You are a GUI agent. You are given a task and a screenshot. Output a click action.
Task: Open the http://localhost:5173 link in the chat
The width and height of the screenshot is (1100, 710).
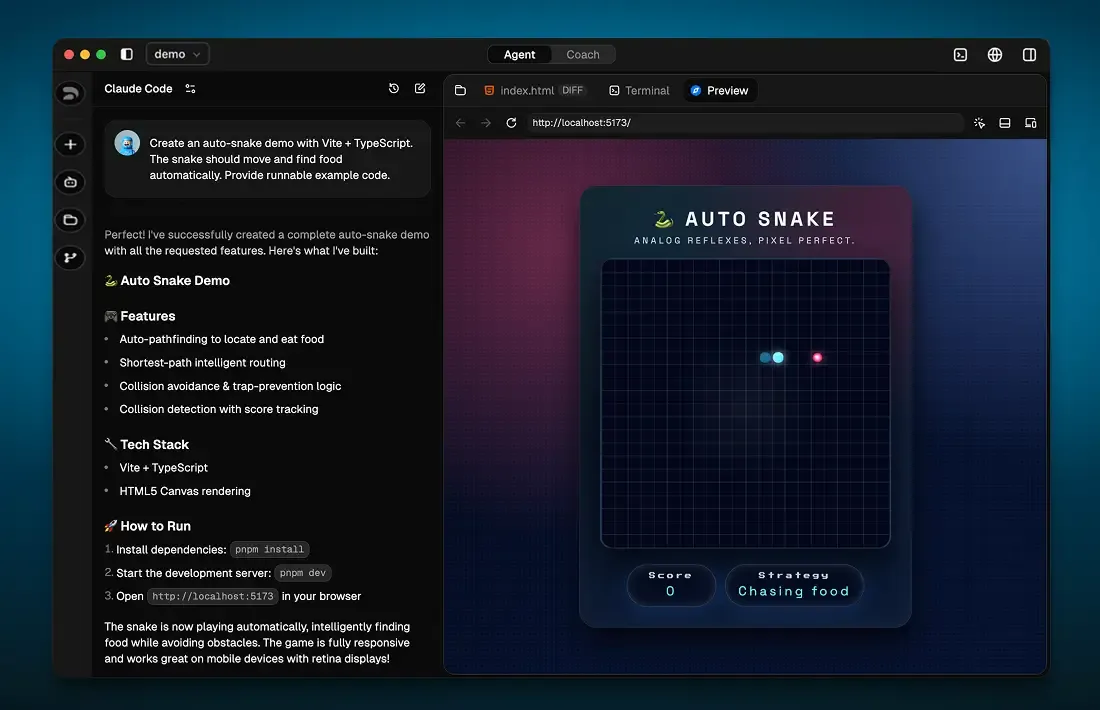point(212,596)
